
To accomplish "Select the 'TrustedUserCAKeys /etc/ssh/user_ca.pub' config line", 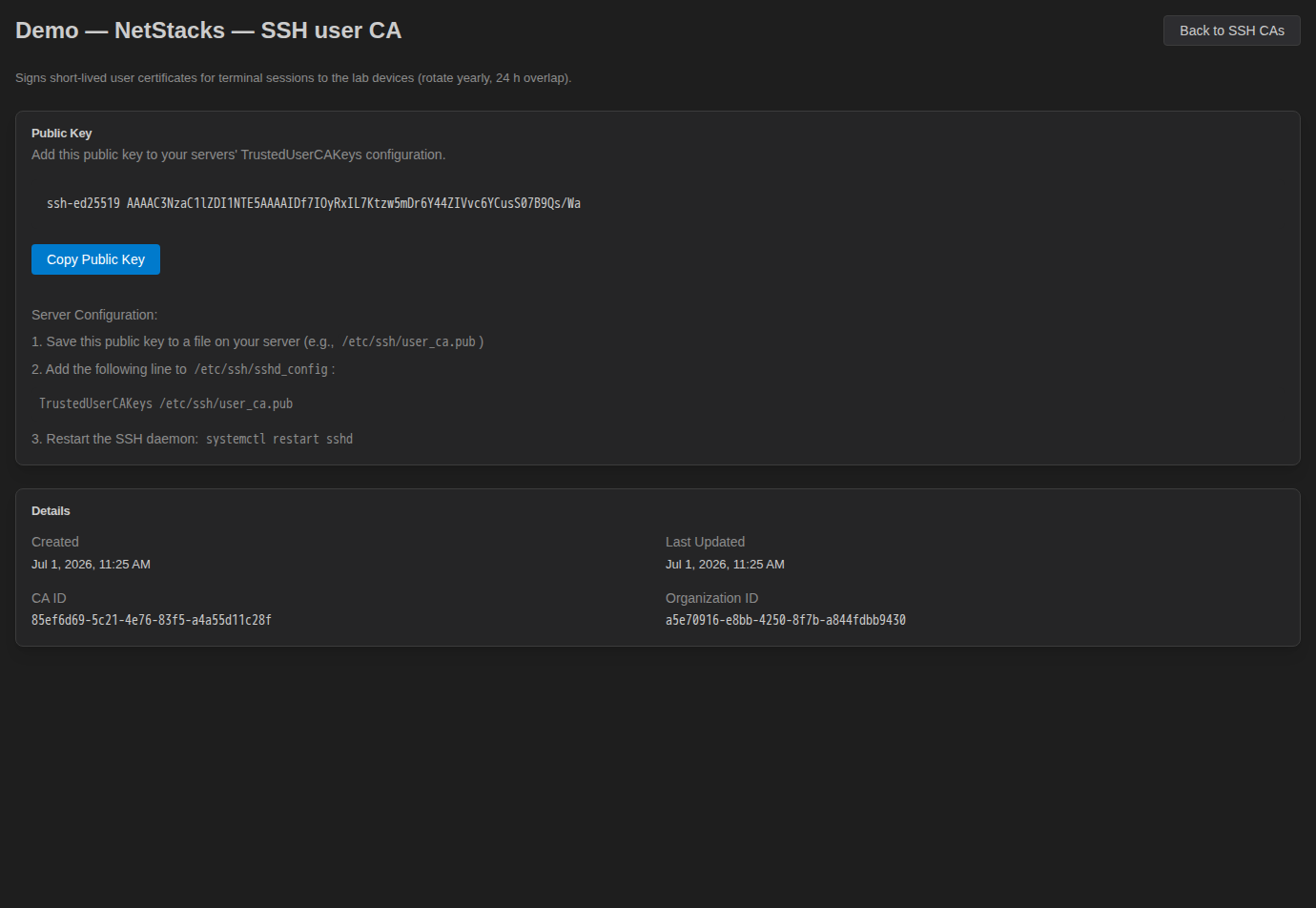I will coord(166,403).
